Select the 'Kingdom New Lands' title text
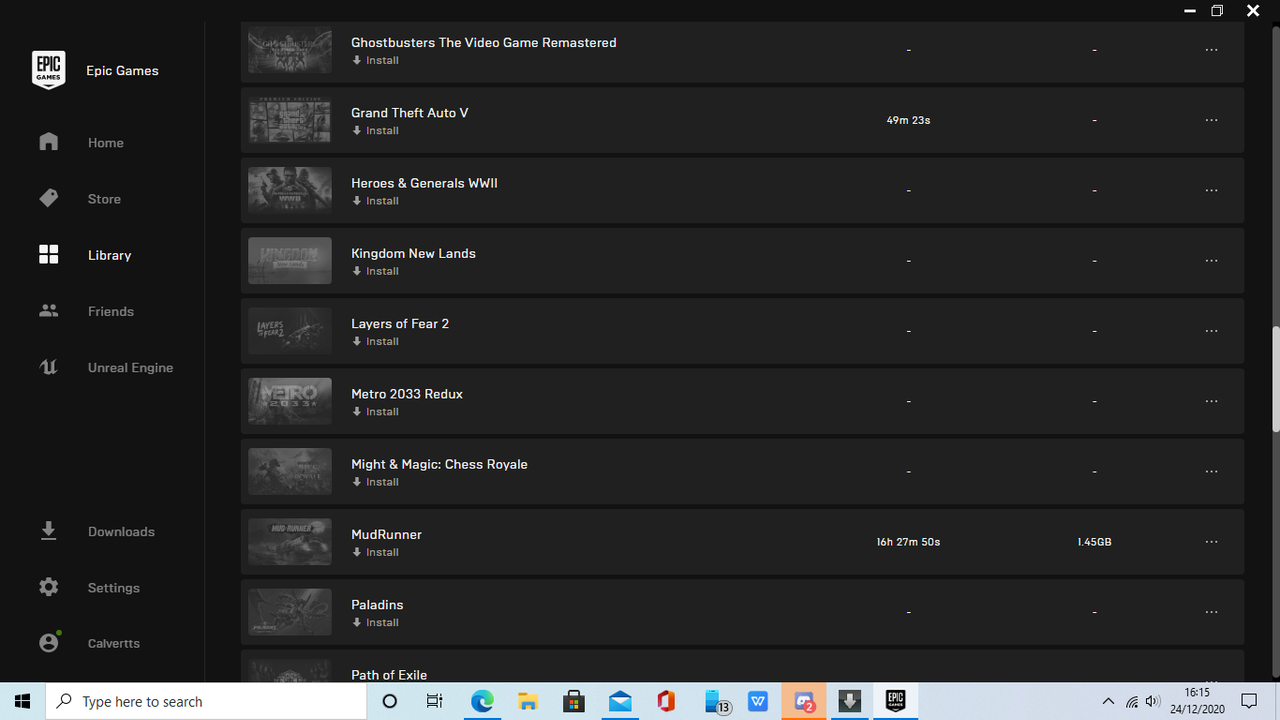This screenshot has width=1280, height=720. coord(413,253)
